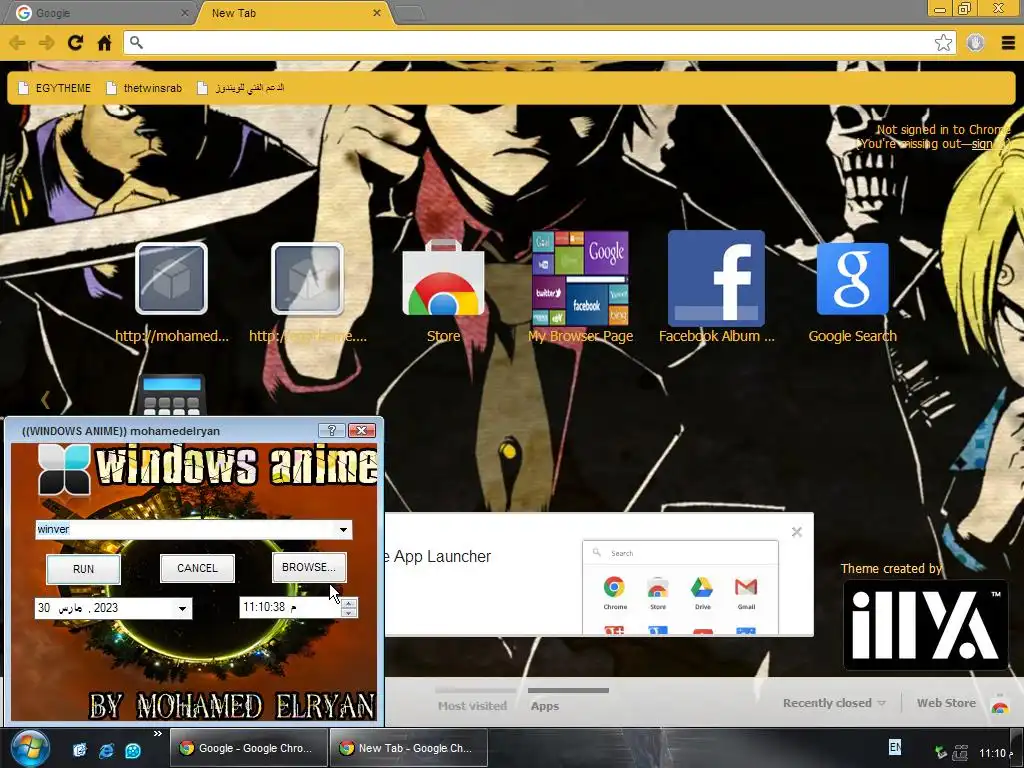1024x768 pixels.
Task: Switch to Google - Google Chrome taskbar button
Action: coord(249,748)
